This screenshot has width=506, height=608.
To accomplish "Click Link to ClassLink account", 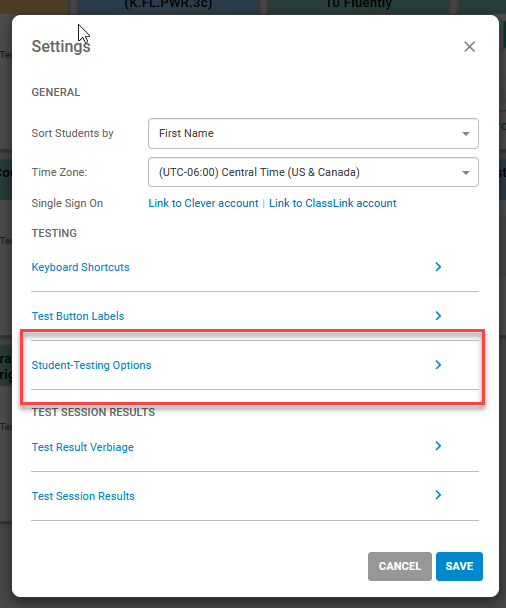I will (x=333, y=203).
